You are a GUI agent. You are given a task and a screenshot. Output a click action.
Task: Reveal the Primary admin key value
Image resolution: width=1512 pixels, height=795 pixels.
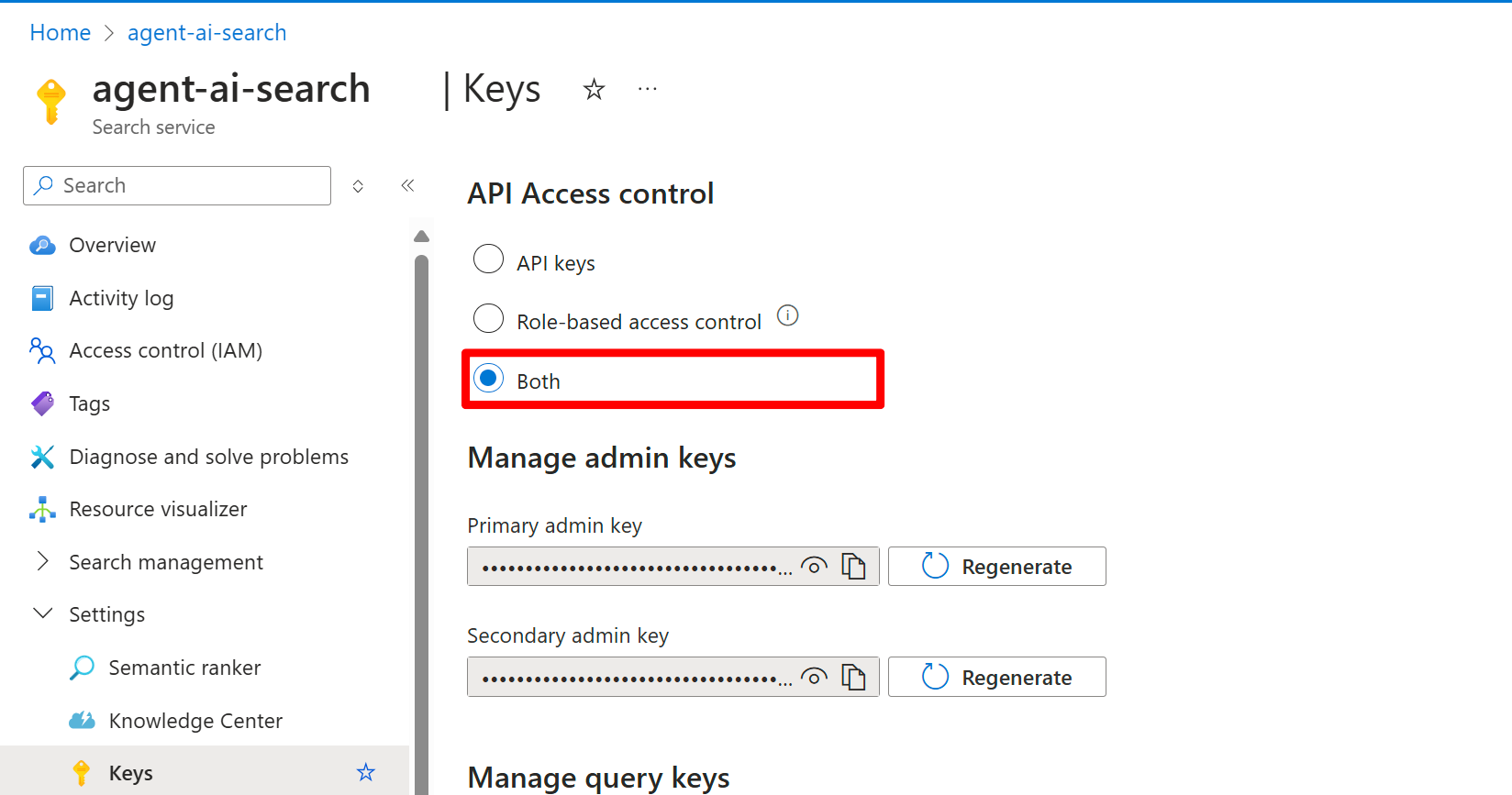click(x=814, y=566)
